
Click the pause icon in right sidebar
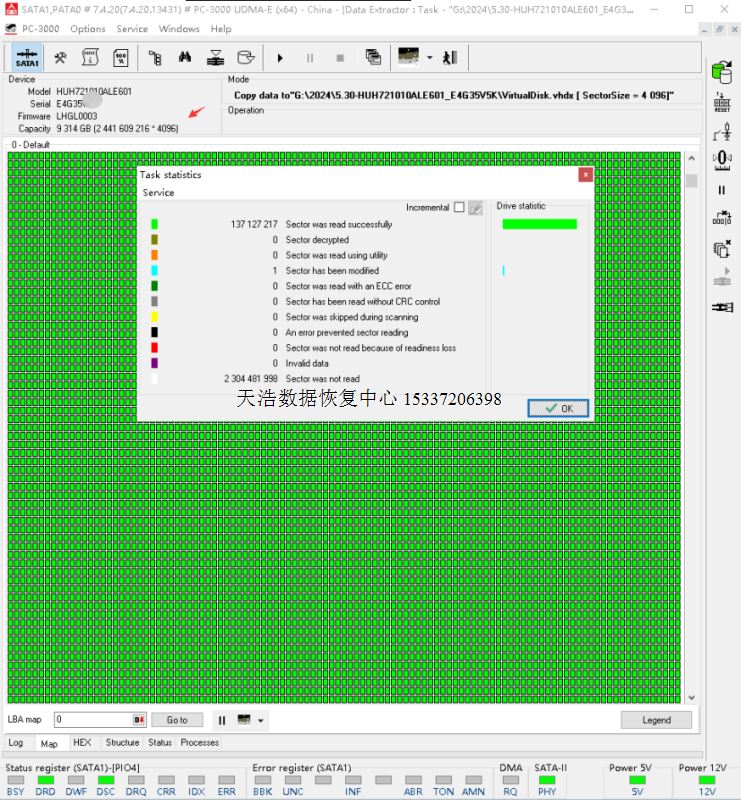(x=721, y=189)
